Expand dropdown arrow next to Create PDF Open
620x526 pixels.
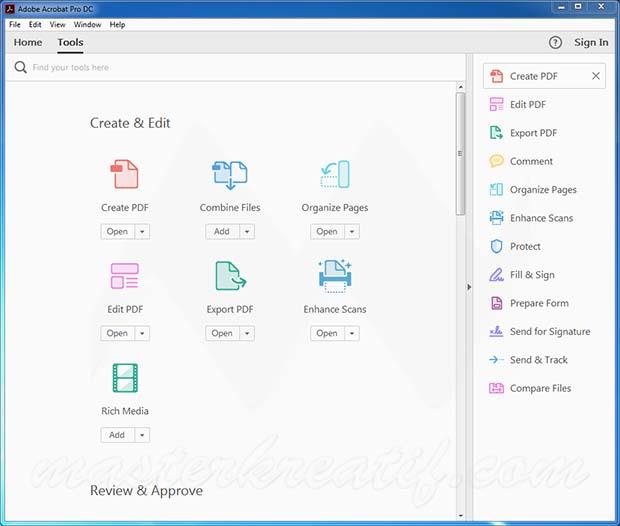pos(142,231)
